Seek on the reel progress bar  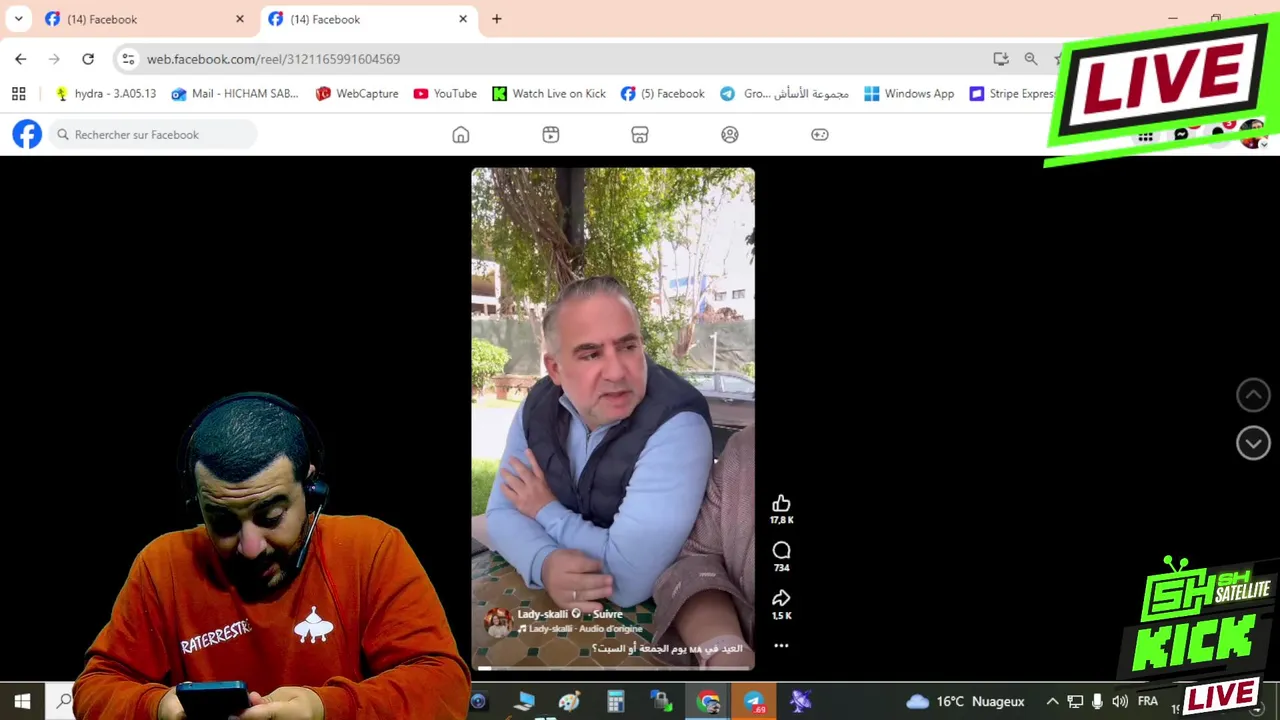613,668
